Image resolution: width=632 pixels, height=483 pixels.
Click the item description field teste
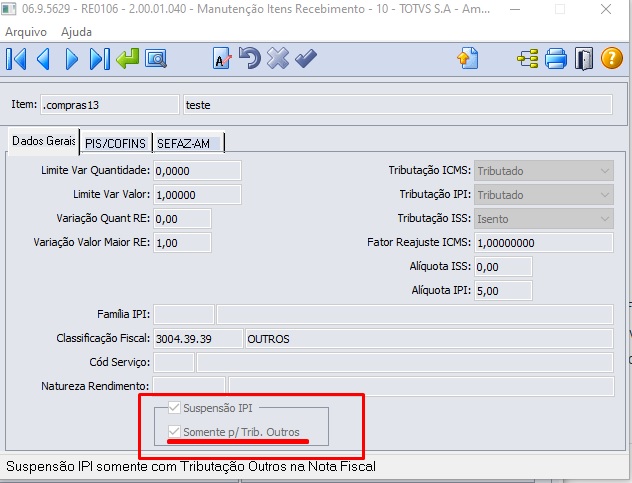click(x=398, y=105)
